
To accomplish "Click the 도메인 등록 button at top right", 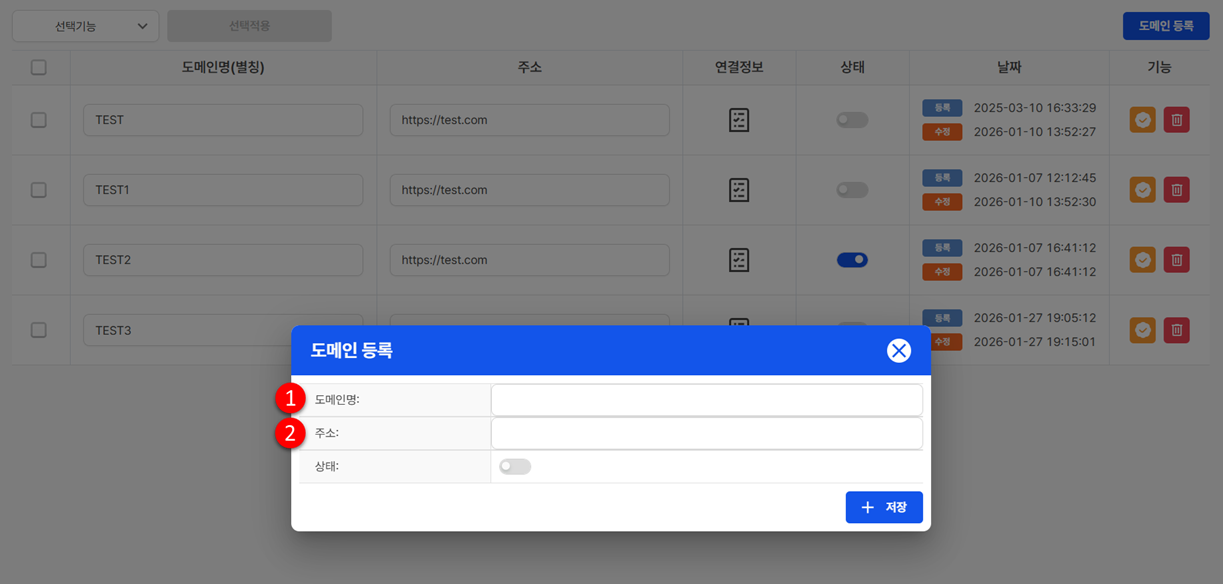I will click(1166, 26).
